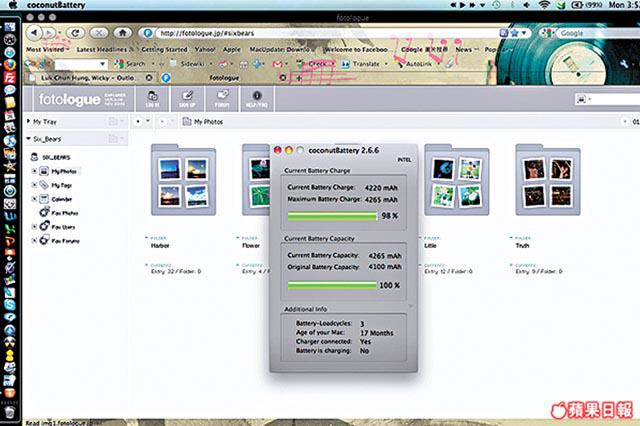Click the 98% battery charge bar
640x426 pixels.
[x=332, y=216]
